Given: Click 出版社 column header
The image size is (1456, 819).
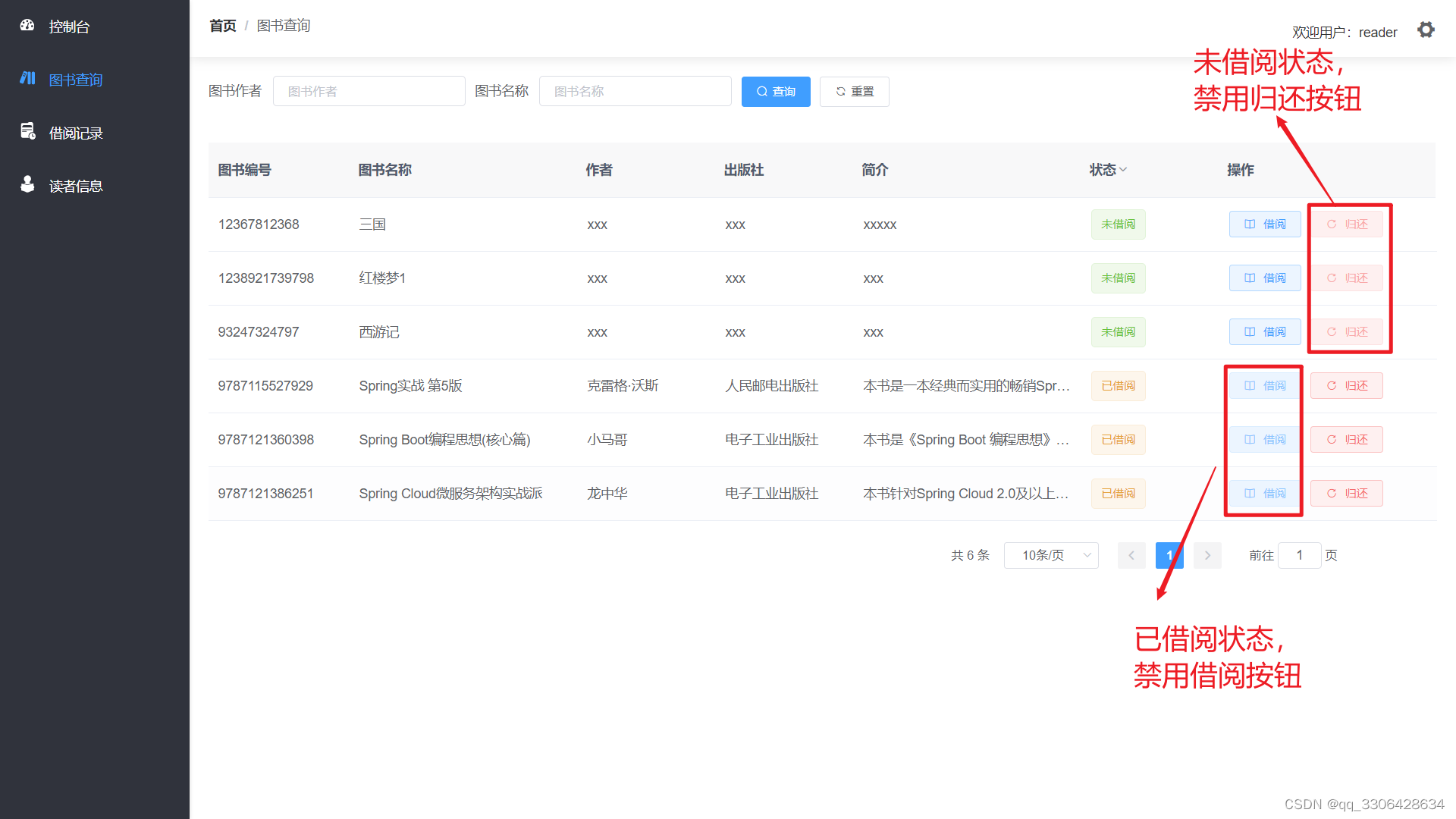Looking at the screenshot, I should (744, 170).
